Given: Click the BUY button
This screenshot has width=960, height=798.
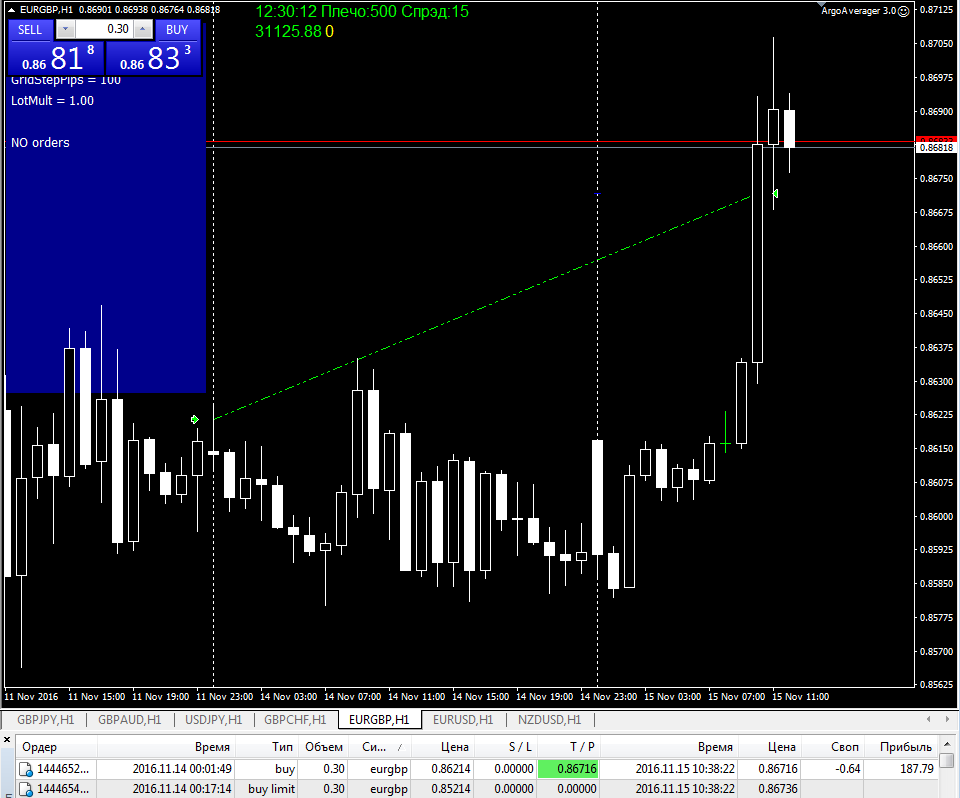Looking at the screenshot, I should [177, 29].
